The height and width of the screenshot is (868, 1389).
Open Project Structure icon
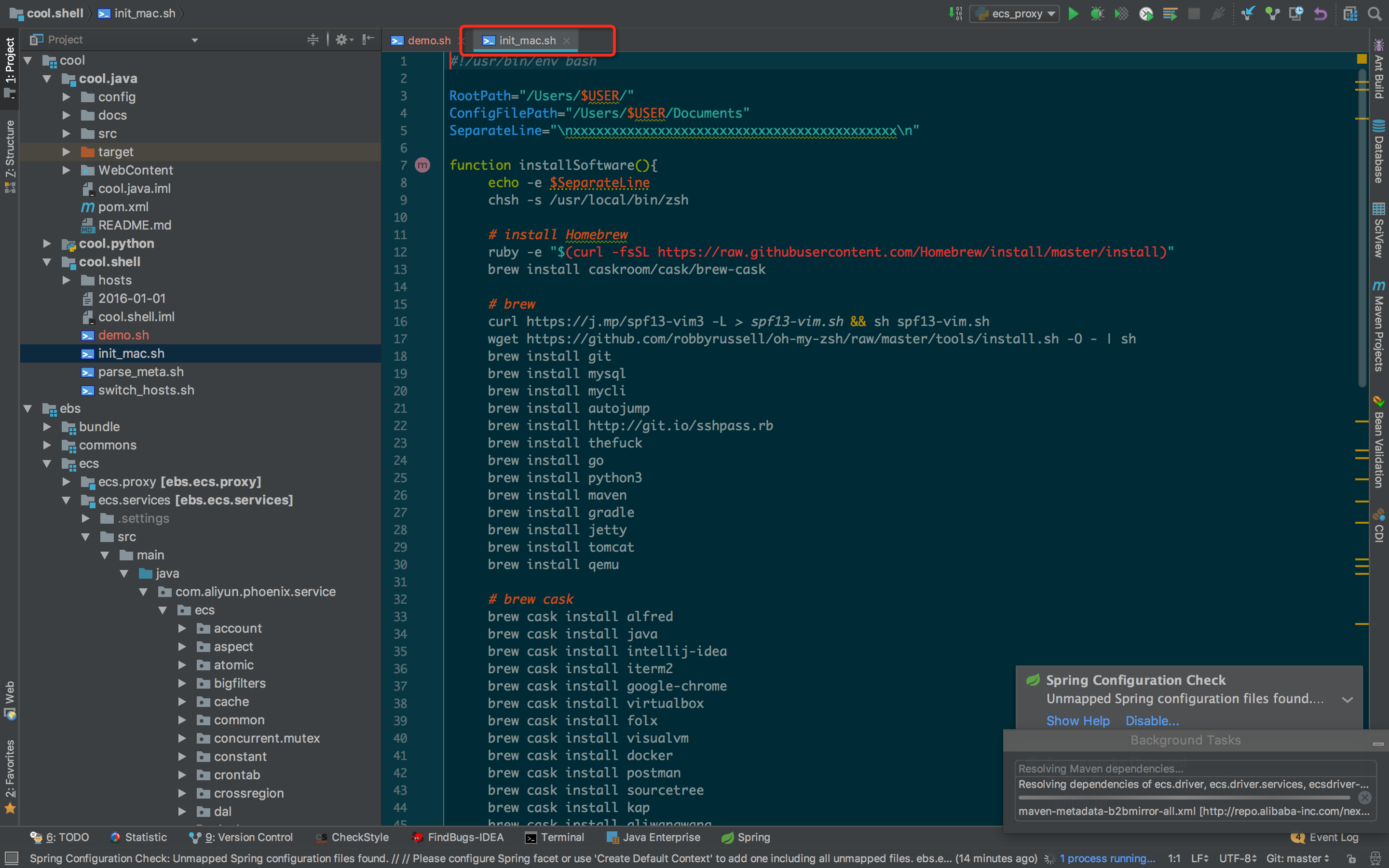point(1350,13)
